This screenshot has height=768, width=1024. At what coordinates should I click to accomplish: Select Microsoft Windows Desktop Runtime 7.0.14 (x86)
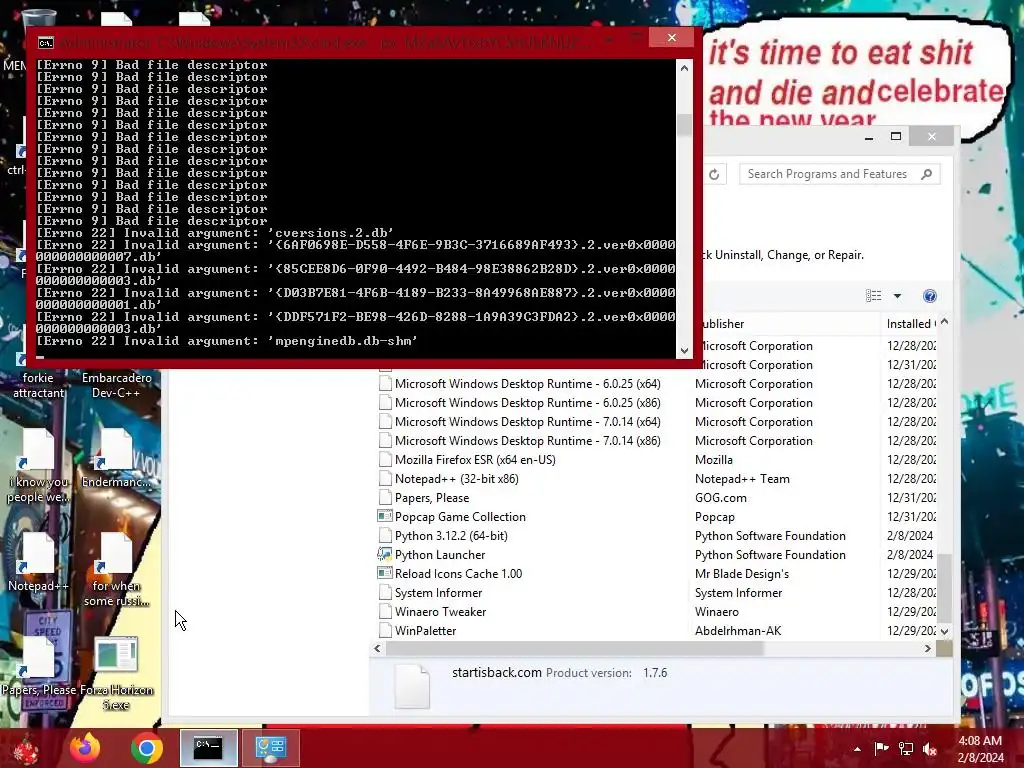tap(528, 441)
